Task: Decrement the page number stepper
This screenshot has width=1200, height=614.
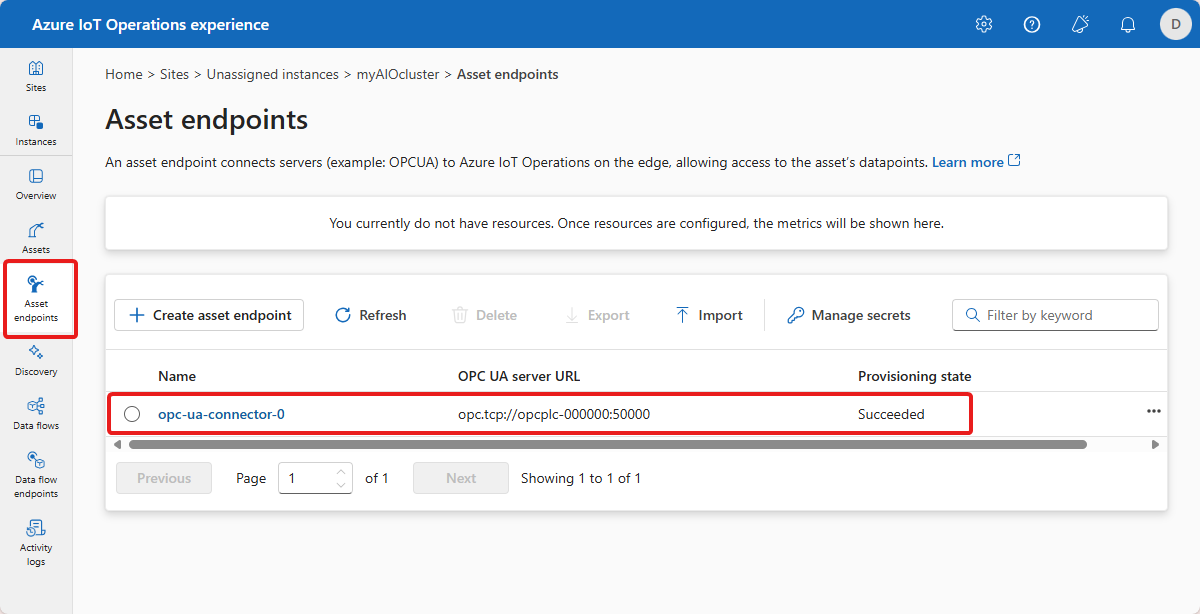Action: (x=342, y=485)
